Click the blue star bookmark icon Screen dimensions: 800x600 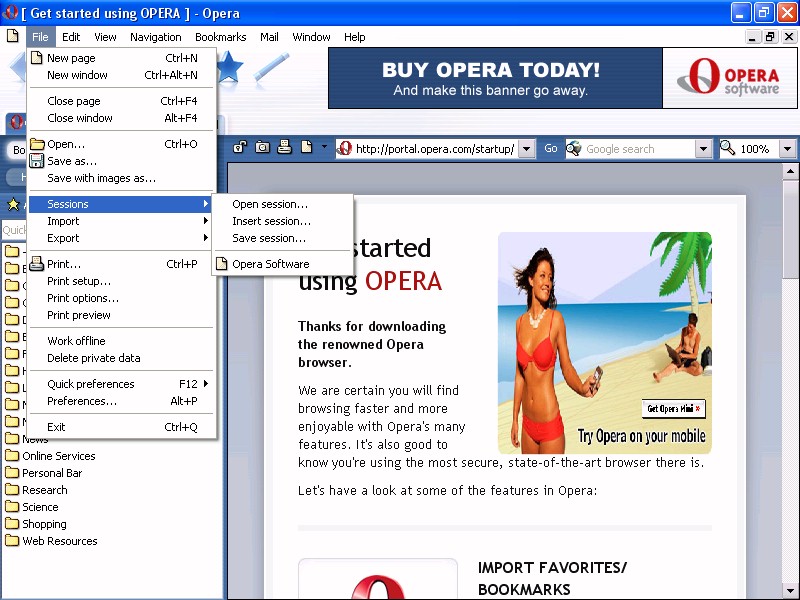click(229, 68)
